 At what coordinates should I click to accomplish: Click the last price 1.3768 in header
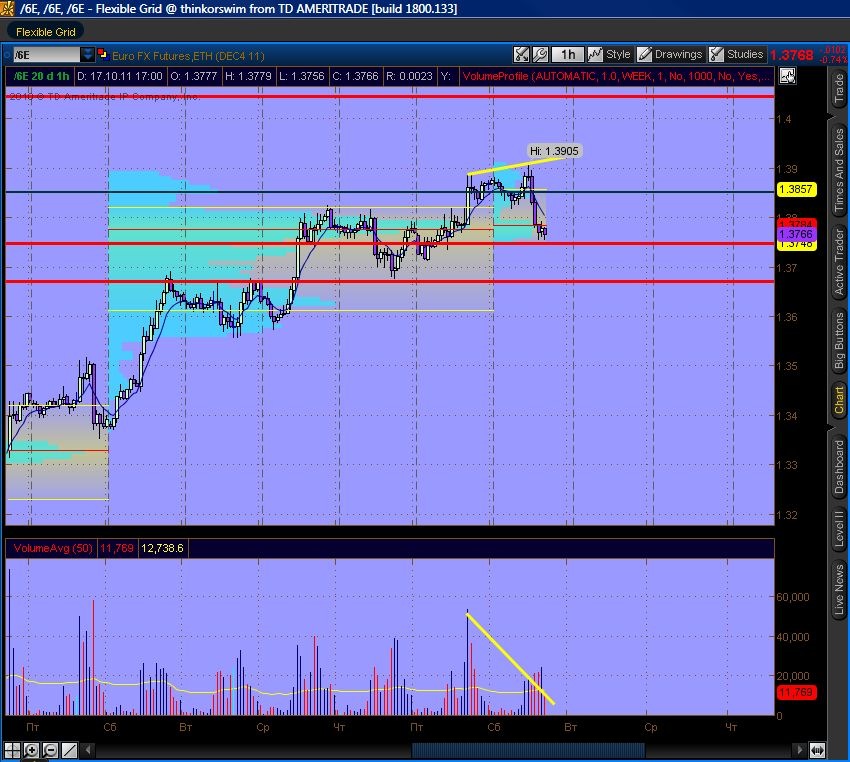[x=791, y=55]
